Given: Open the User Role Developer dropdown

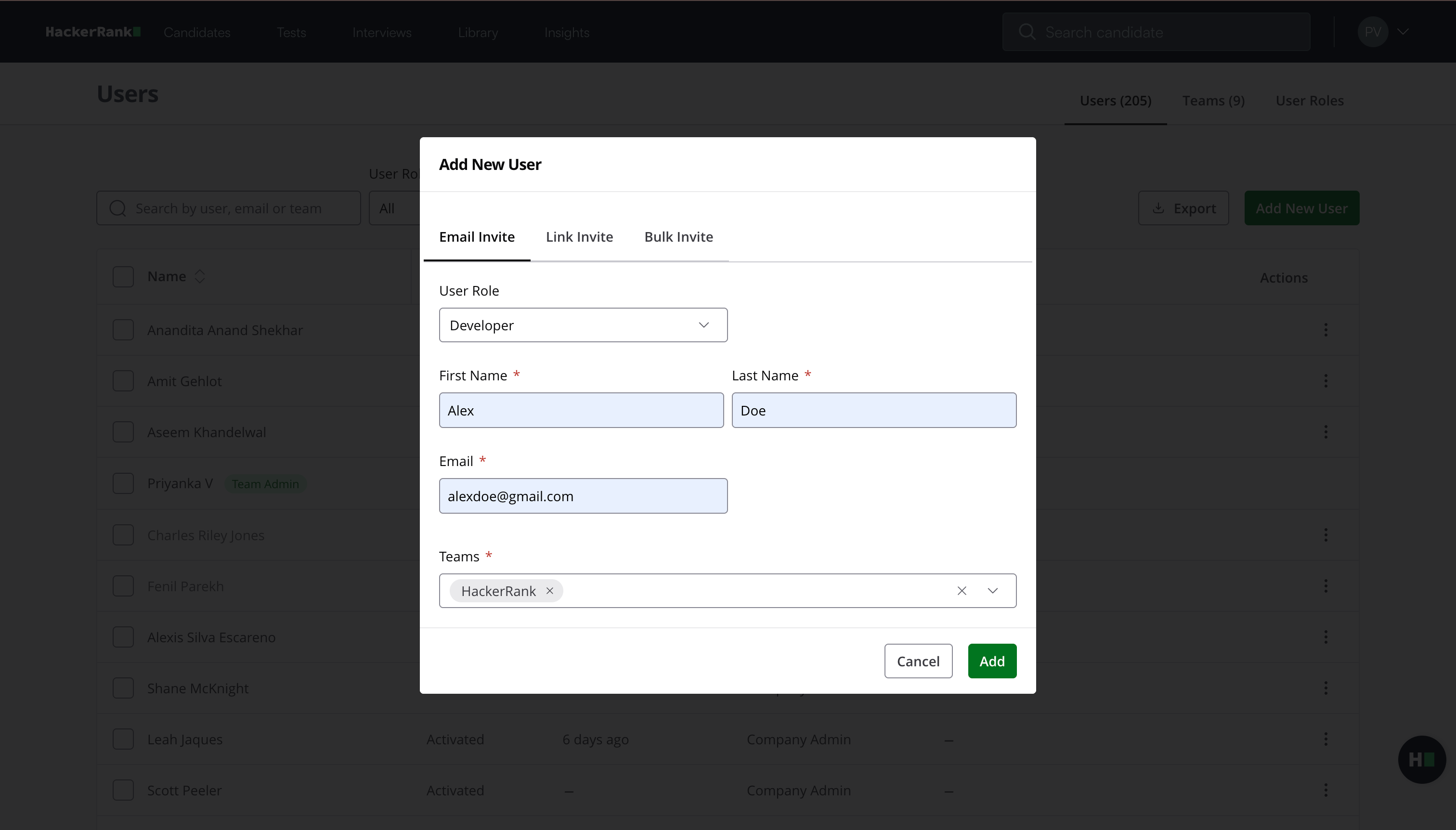Looking at the screenshot, I should (x=583, y=325).
